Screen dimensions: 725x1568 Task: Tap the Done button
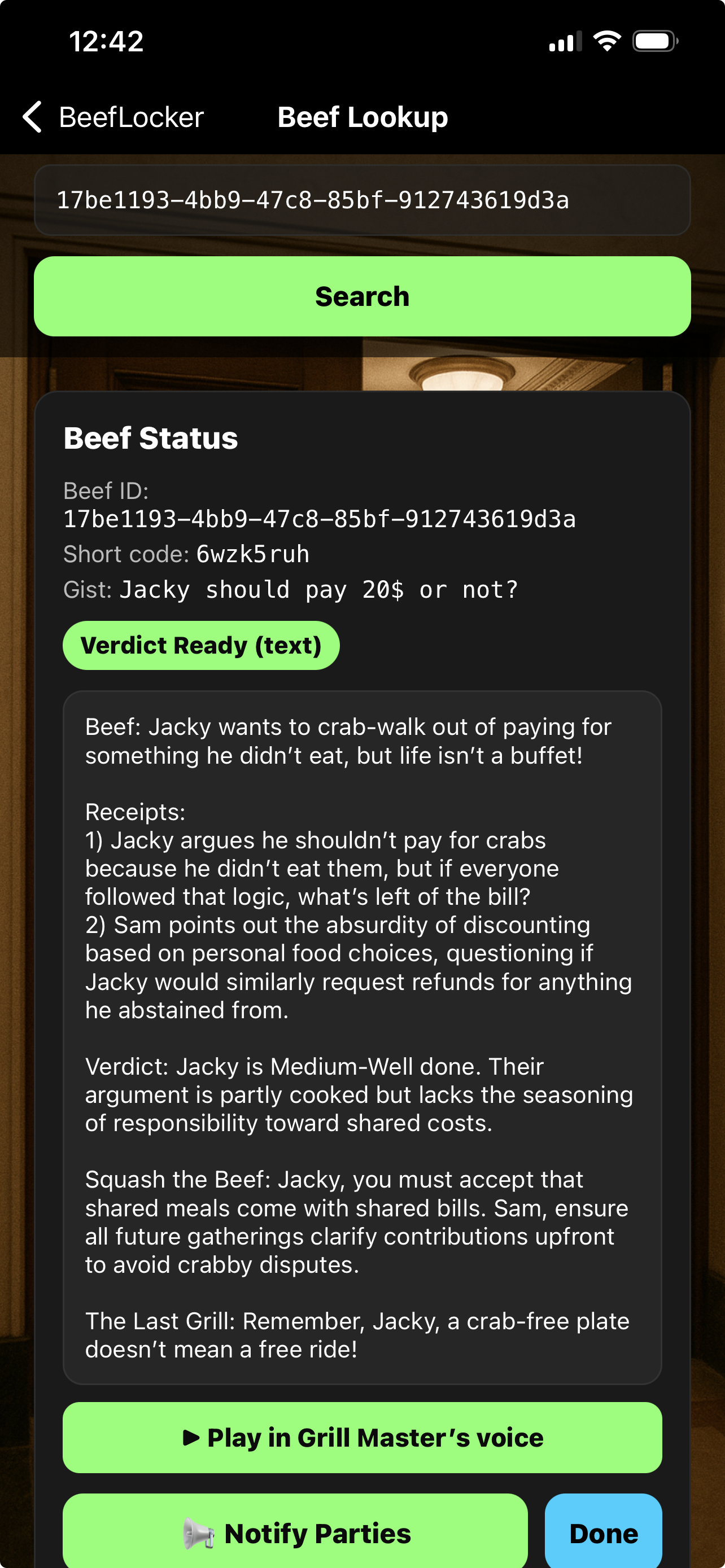tap(602, 1532)
